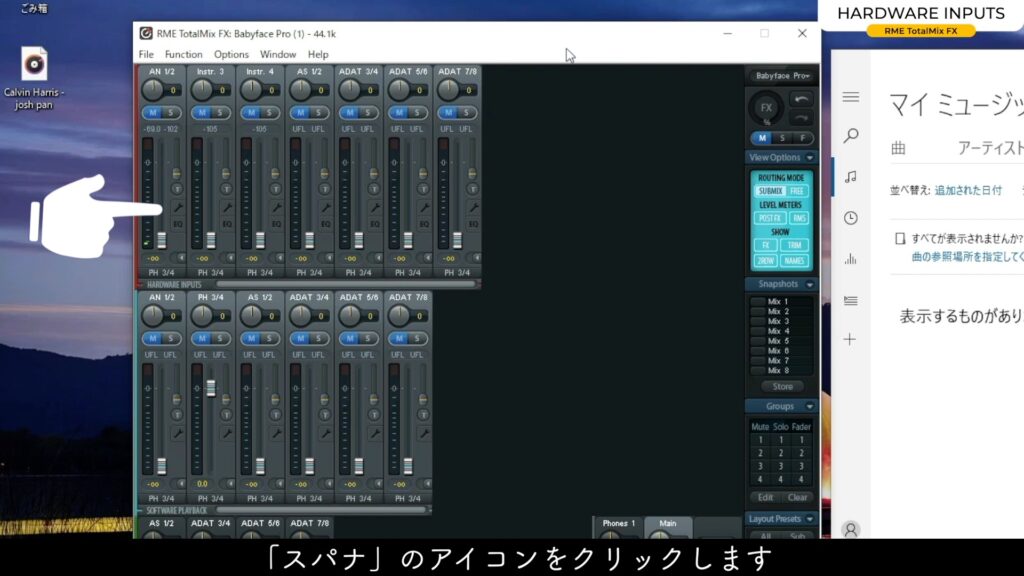Open Options menu

pyautogui.click(x=231, y=54)
